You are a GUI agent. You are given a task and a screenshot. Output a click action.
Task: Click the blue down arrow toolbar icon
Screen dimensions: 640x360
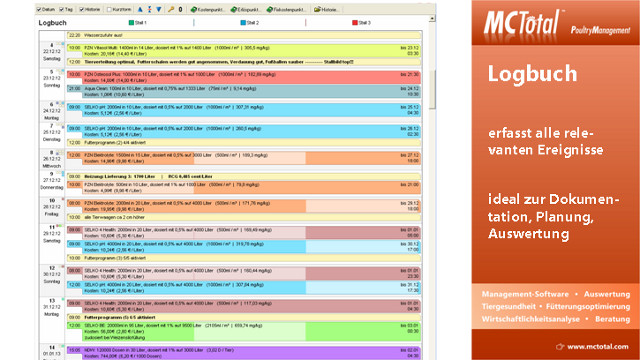pyautogui.click(x=159, y=9)
